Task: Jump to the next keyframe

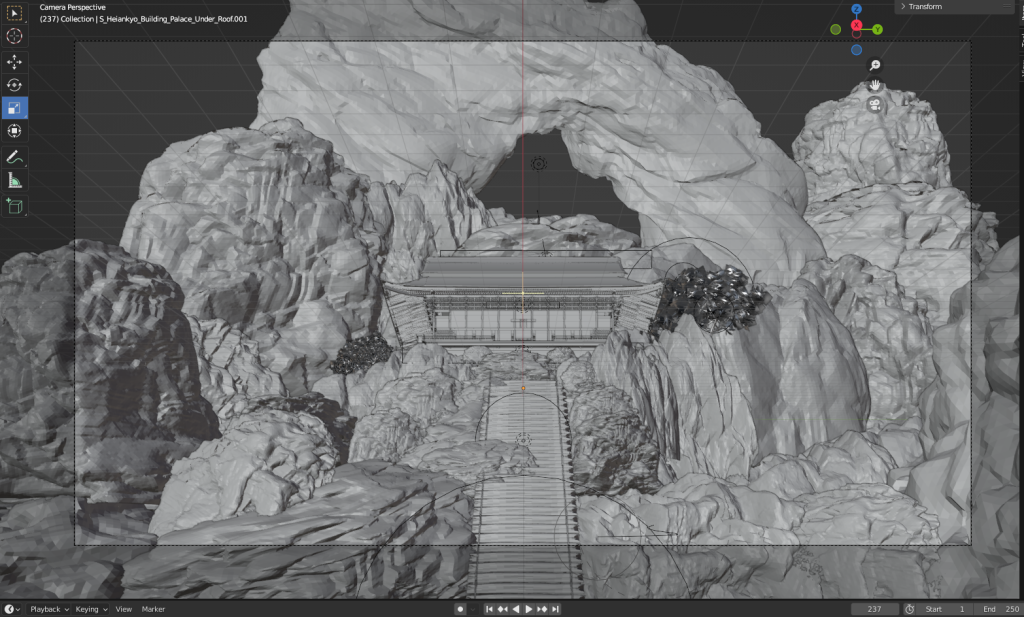Action: (542, 609)
